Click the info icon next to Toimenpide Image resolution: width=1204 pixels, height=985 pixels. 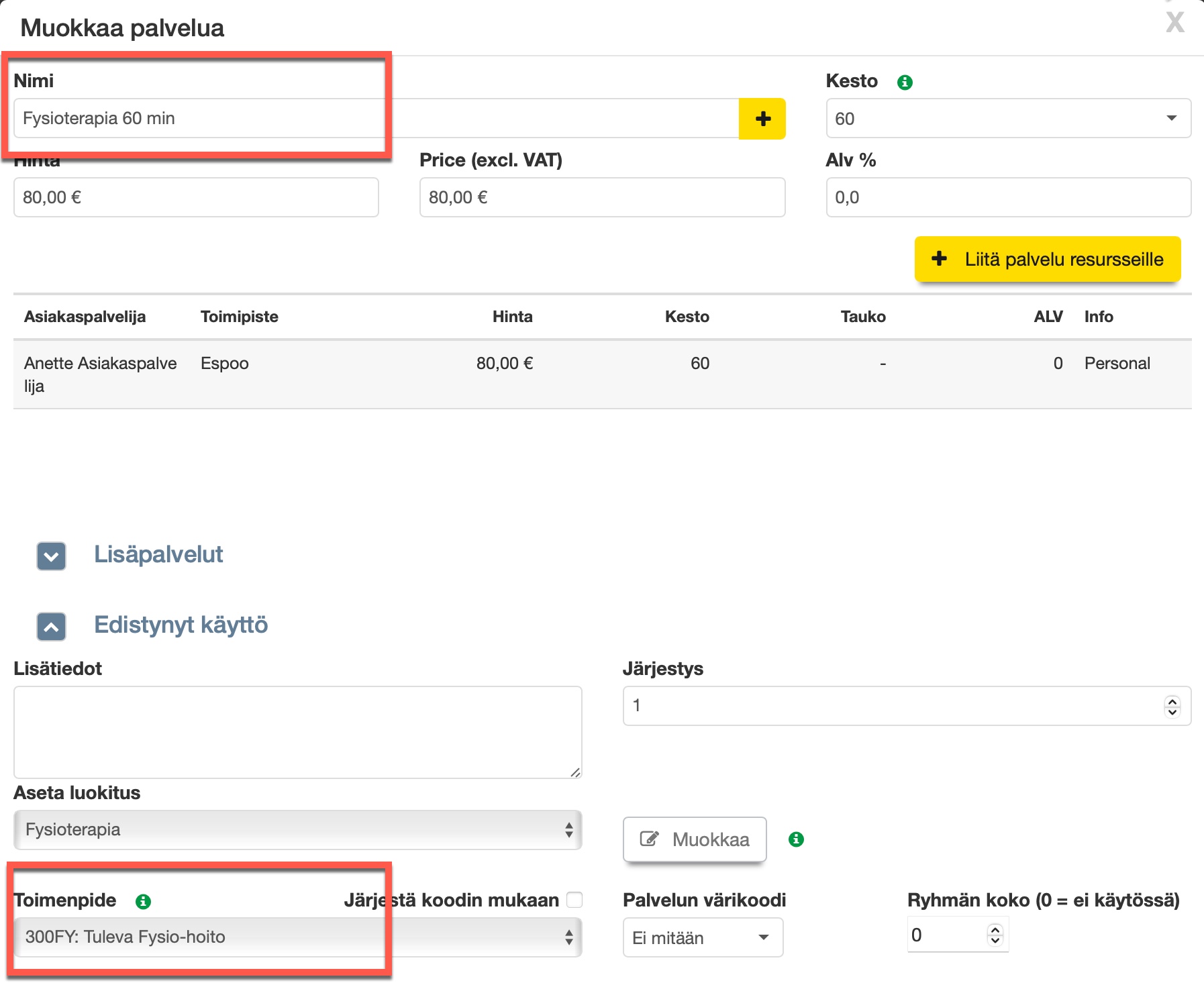(x=143, y=901)
